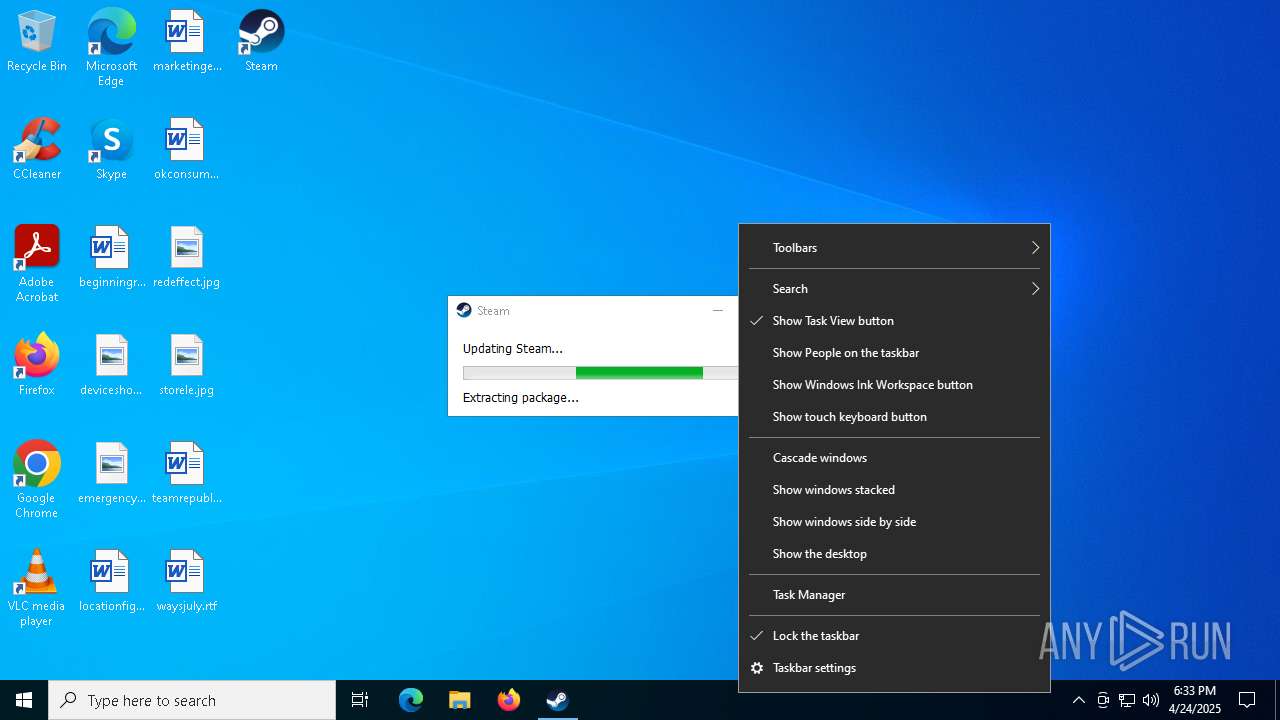Click the Steam update progress bar
Viewport: 1280px width, 720px height.
pyautogui.click(x=600, y=373)
